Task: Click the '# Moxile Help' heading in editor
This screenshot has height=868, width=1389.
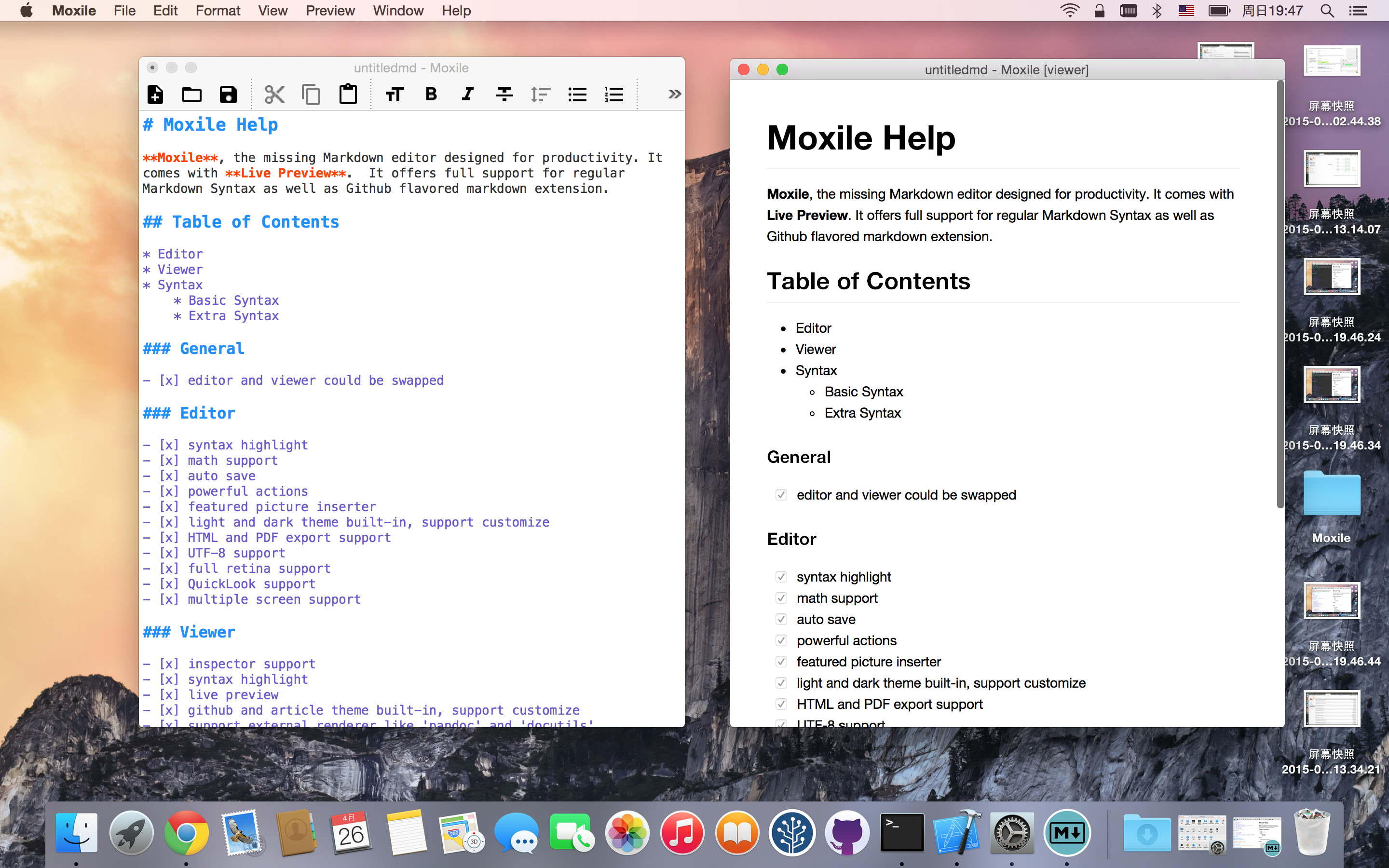Action: click(210, 124)
